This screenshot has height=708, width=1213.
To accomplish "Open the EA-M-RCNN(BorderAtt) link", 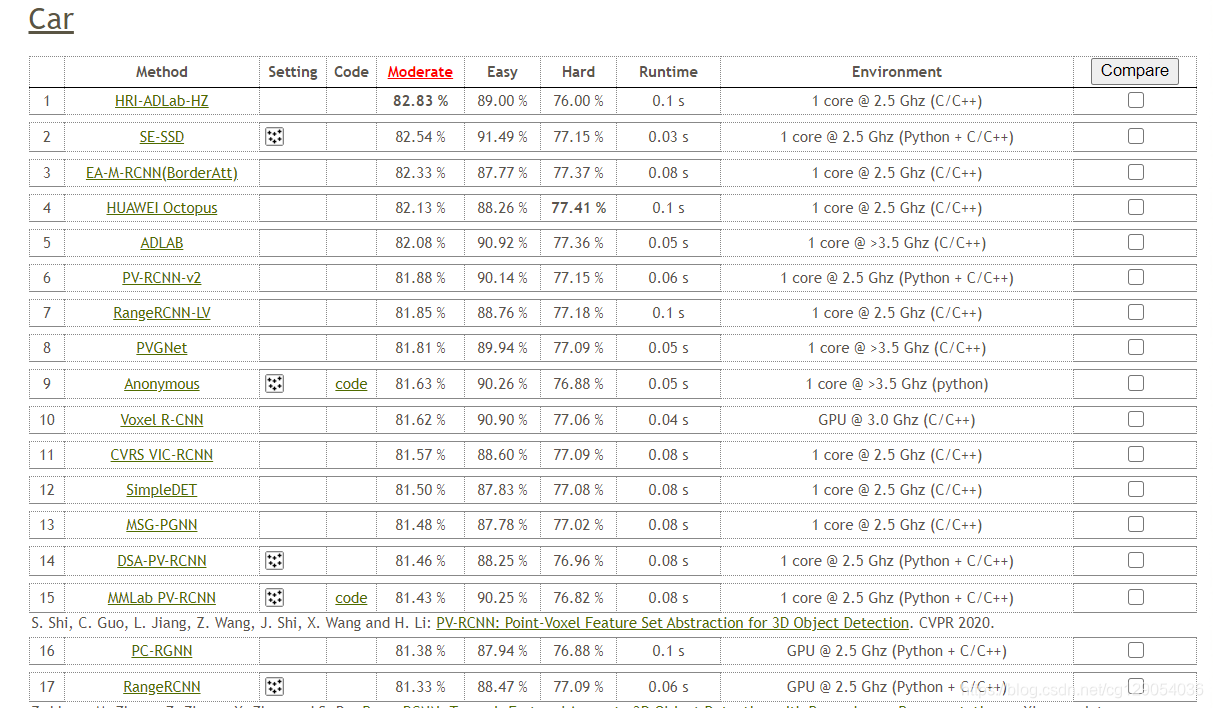I will [162, 173].
